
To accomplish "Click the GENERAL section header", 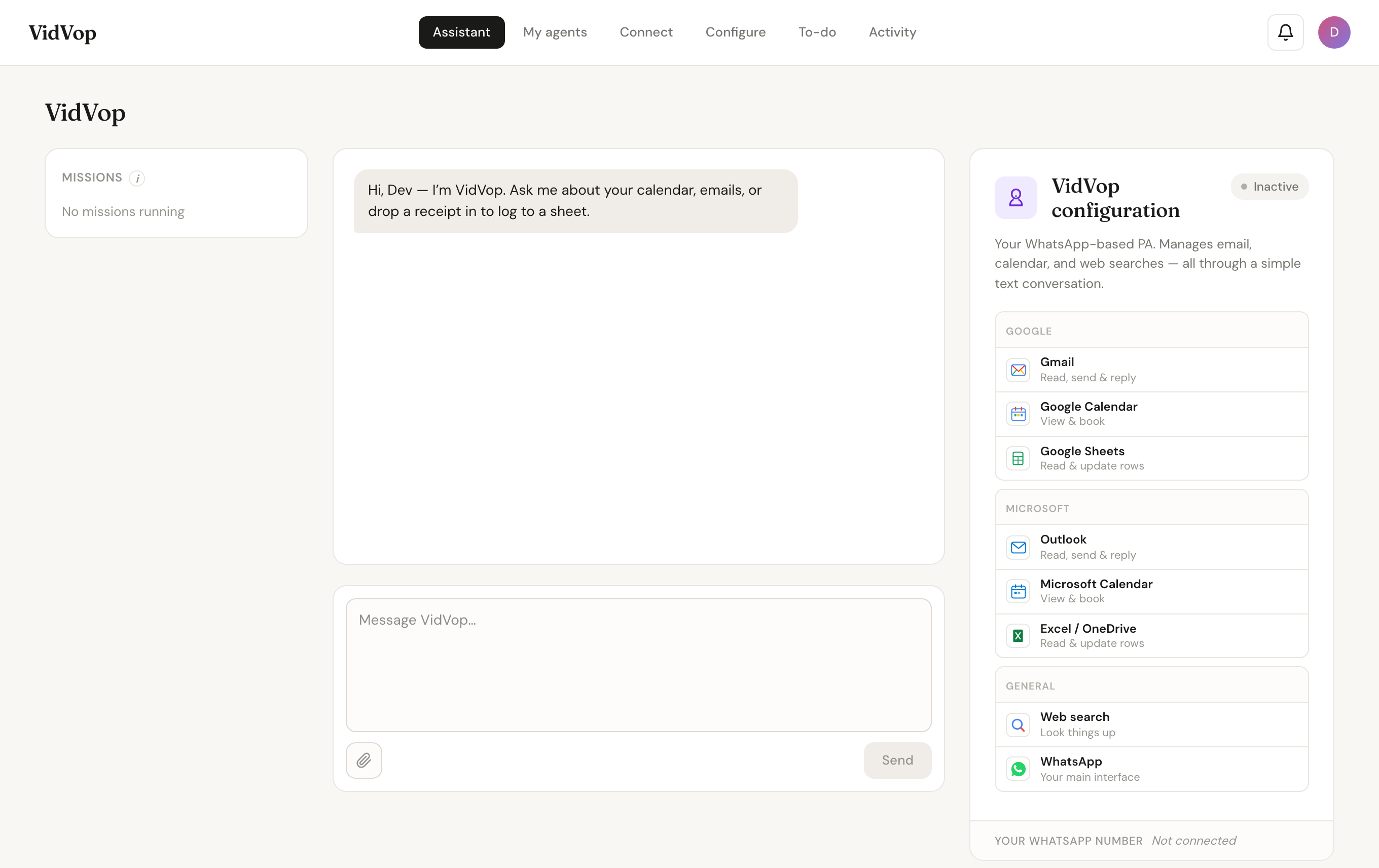I will pos(1030,686).
